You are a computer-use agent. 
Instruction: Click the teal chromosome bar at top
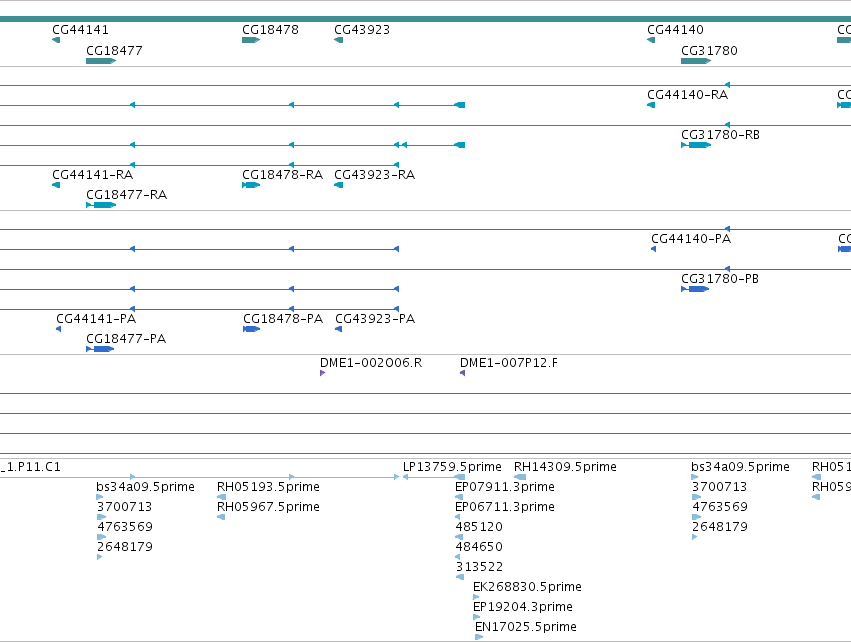coord(426,19)
